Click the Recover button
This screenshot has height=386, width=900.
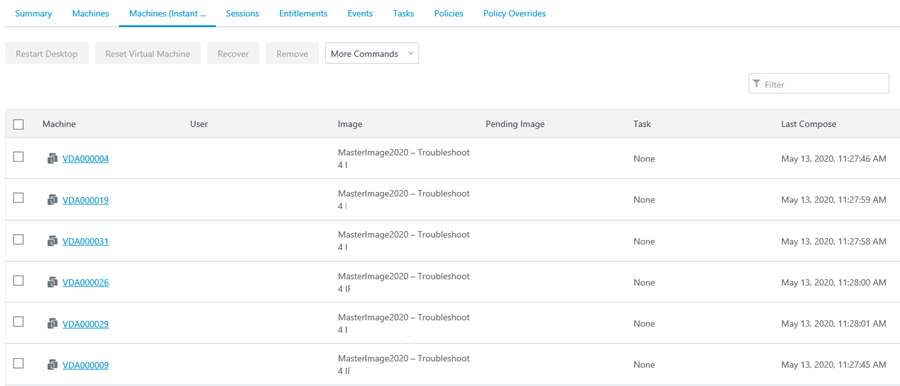(x=233, y=53)
